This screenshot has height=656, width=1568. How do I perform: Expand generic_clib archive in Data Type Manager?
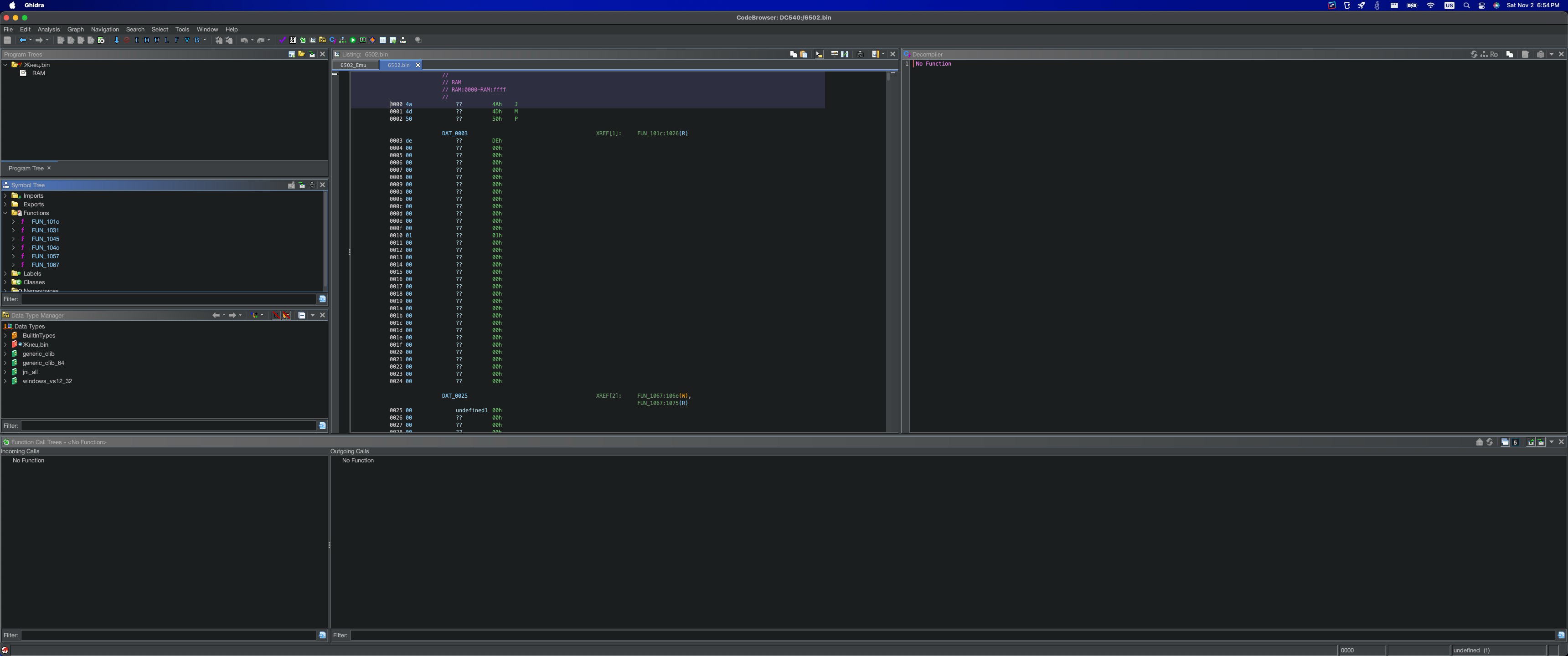click(5, 354)
